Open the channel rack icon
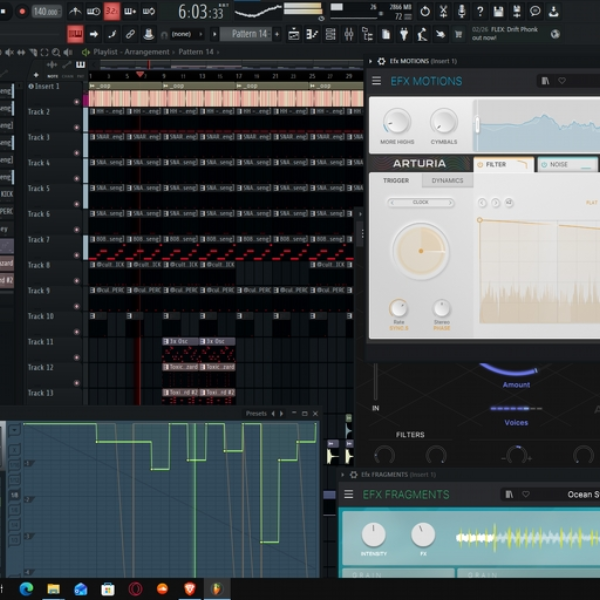Image resolution: width=600 pixels, height=600 pixels. [x=330, y=34]
